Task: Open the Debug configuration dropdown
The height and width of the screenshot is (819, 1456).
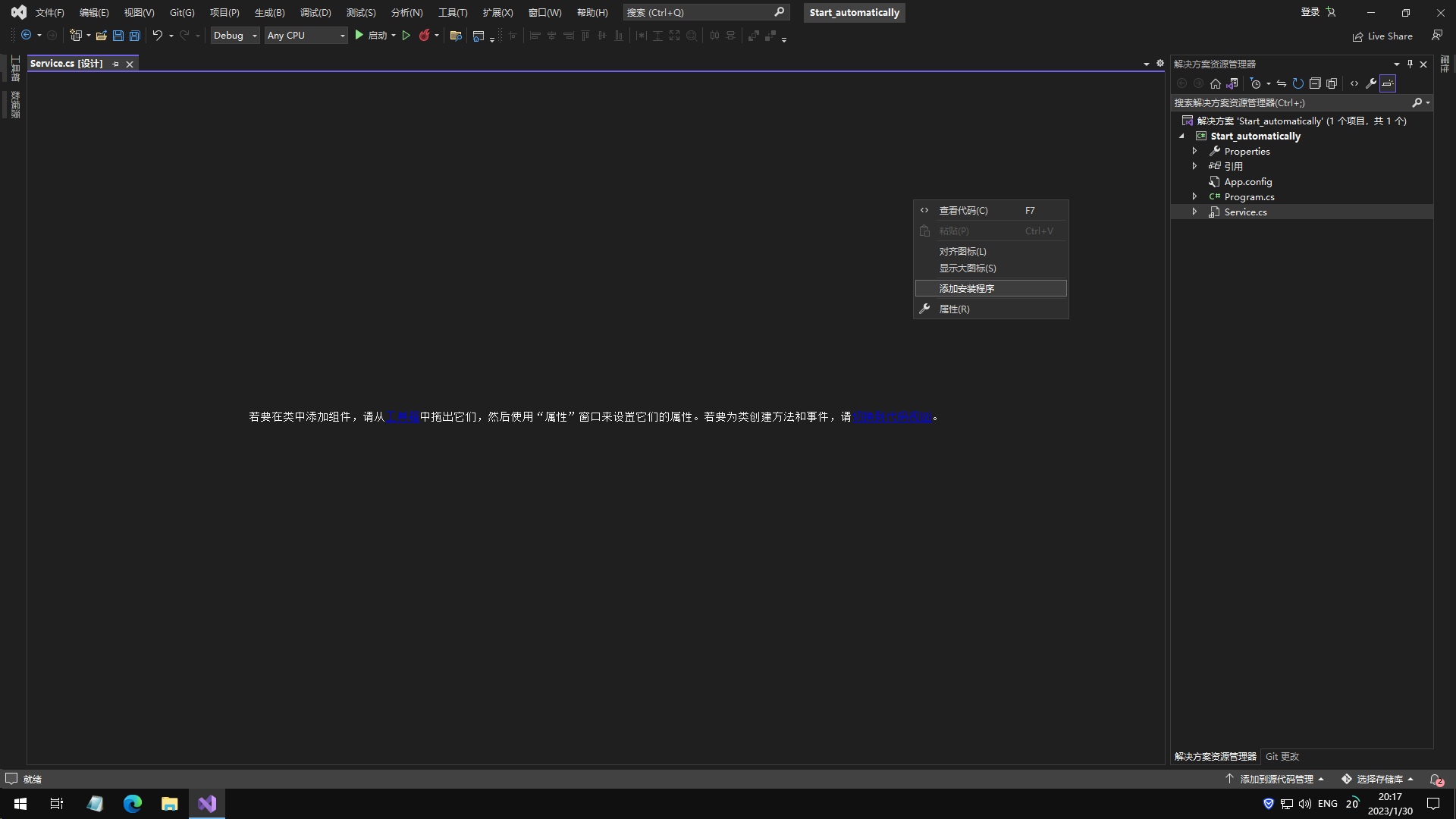Action: point(235,36)
